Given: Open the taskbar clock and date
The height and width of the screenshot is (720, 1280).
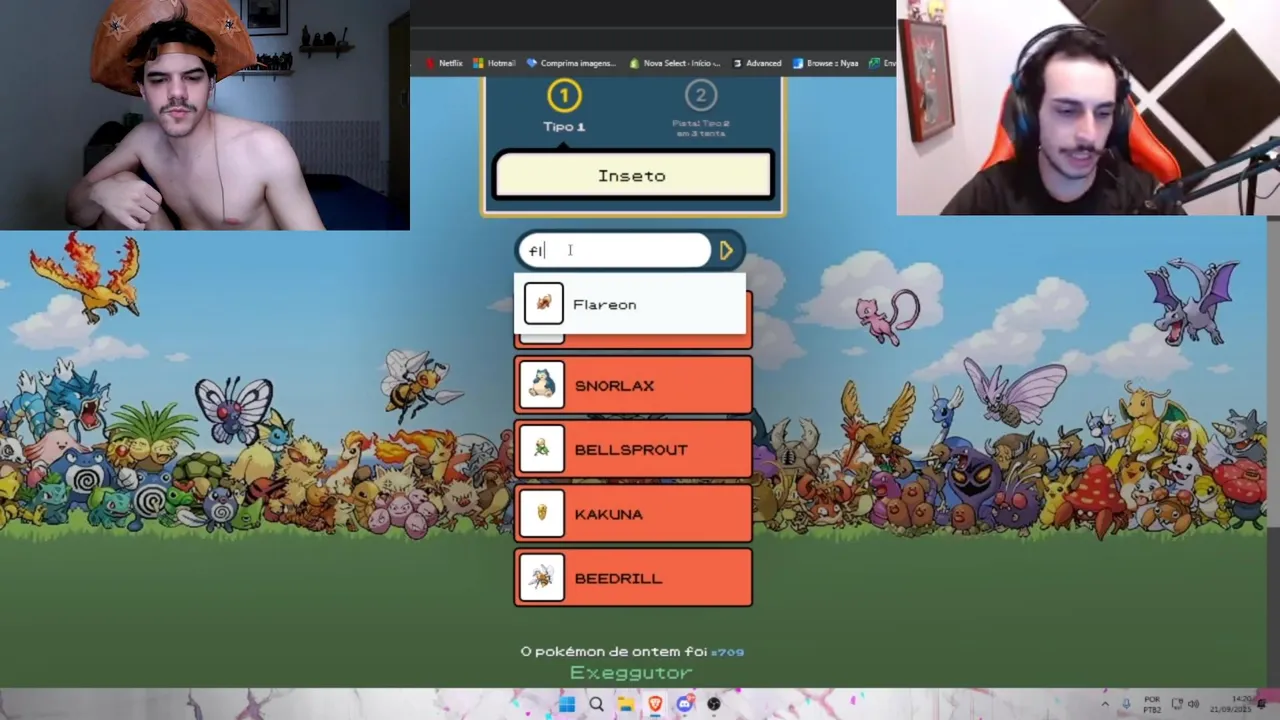Looking at the screenshot, I should (1230, 704).
